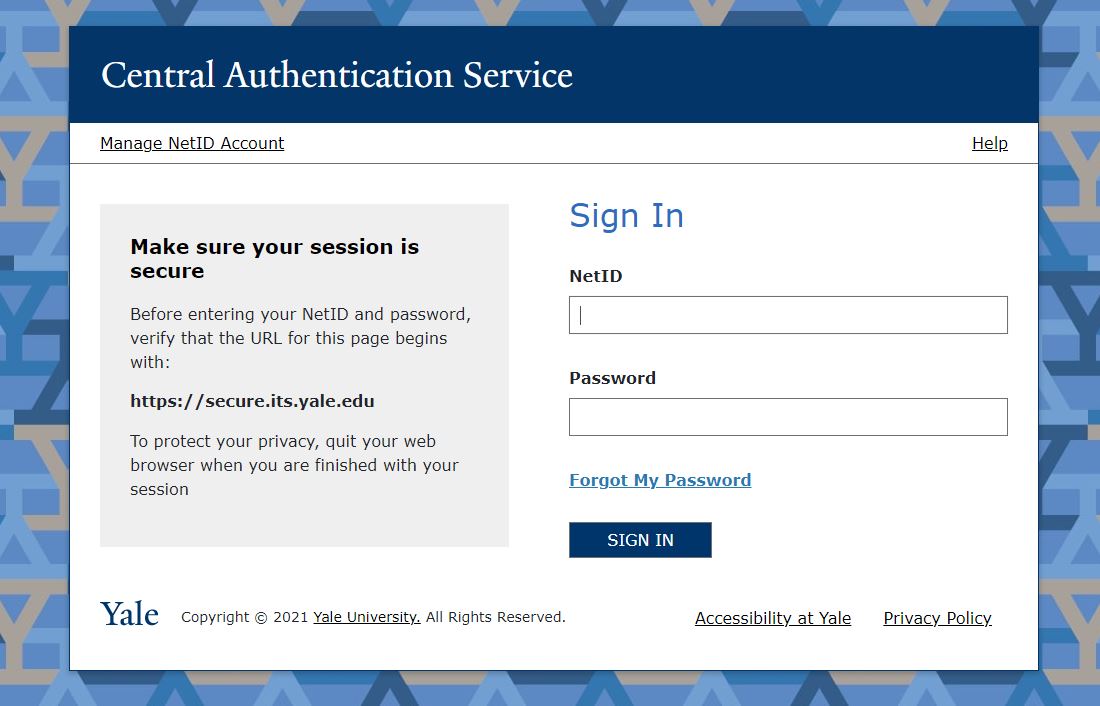This screenshot has height=706, width=1100.
Task: Click the Password label above its field
Action: pos(612,378)
